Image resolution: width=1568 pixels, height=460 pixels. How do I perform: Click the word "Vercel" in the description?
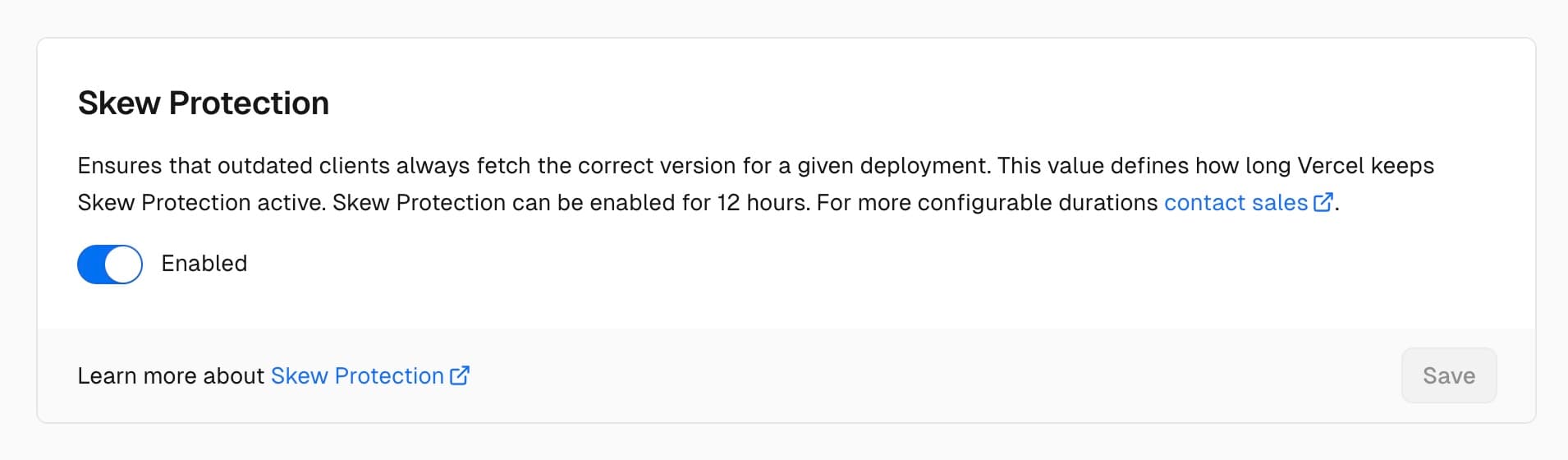tap(1328, 166)
